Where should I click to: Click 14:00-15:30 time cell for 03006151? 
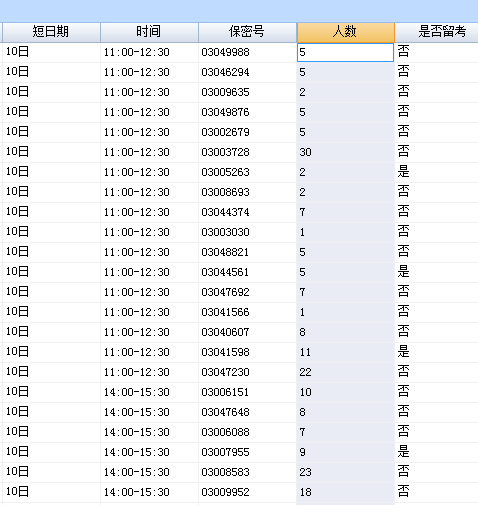[149, 392]
